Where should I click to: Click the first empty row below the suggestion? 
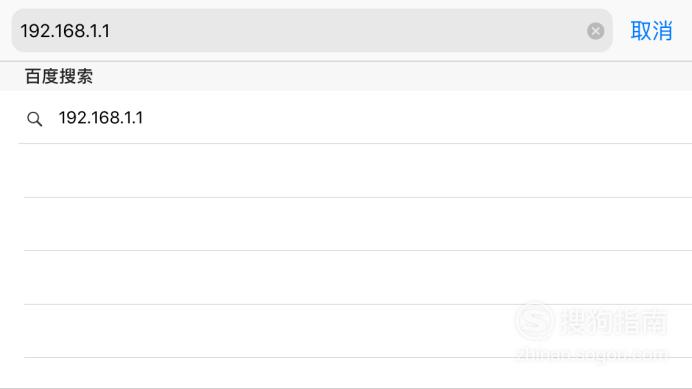pos(358,170)
